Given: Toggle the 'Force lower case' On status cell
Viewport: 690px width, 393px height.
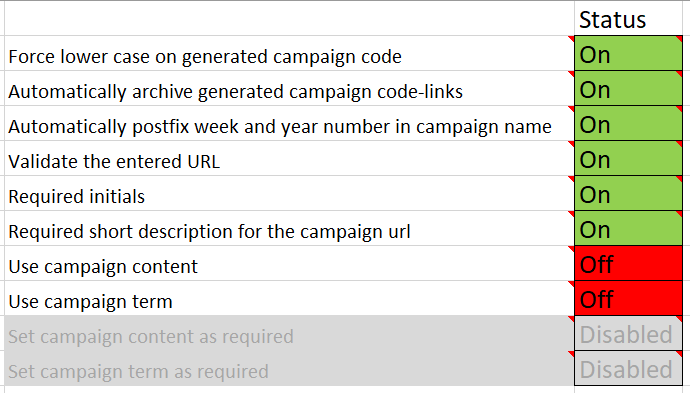Looking at the screenshot, I should tap(628, 53).
